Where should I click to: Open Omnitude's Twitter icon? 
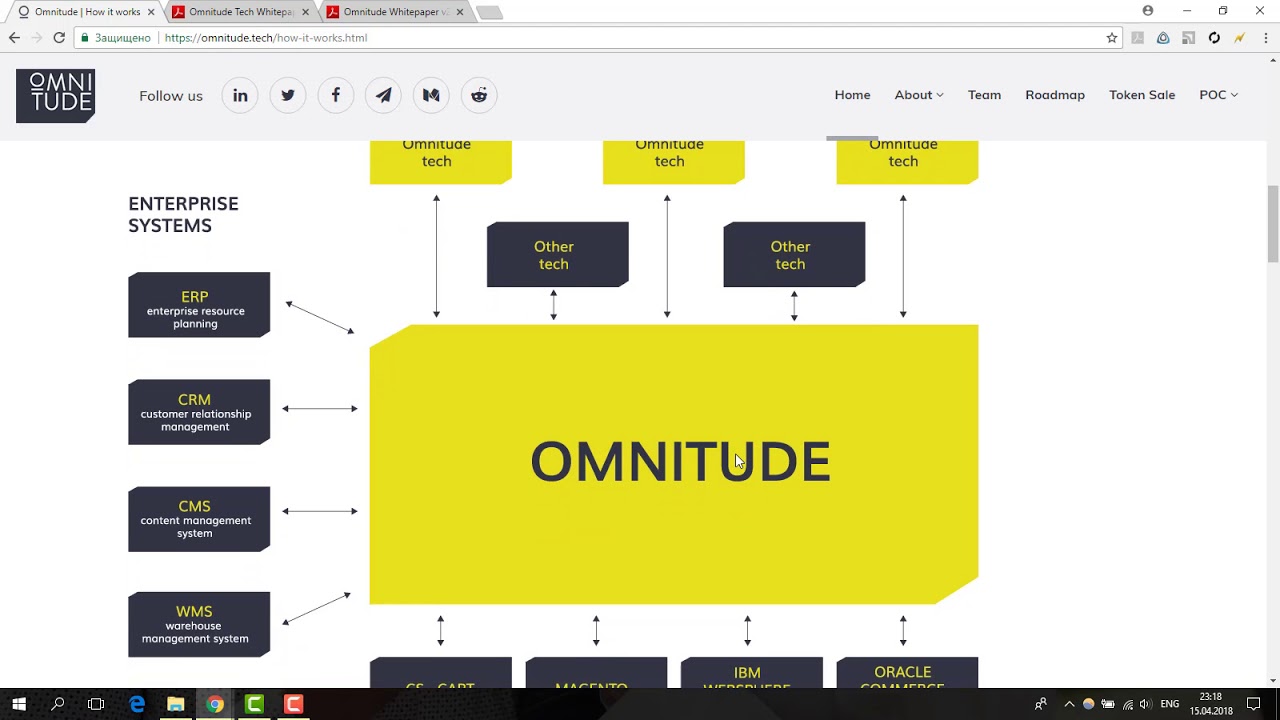point(288,95)
